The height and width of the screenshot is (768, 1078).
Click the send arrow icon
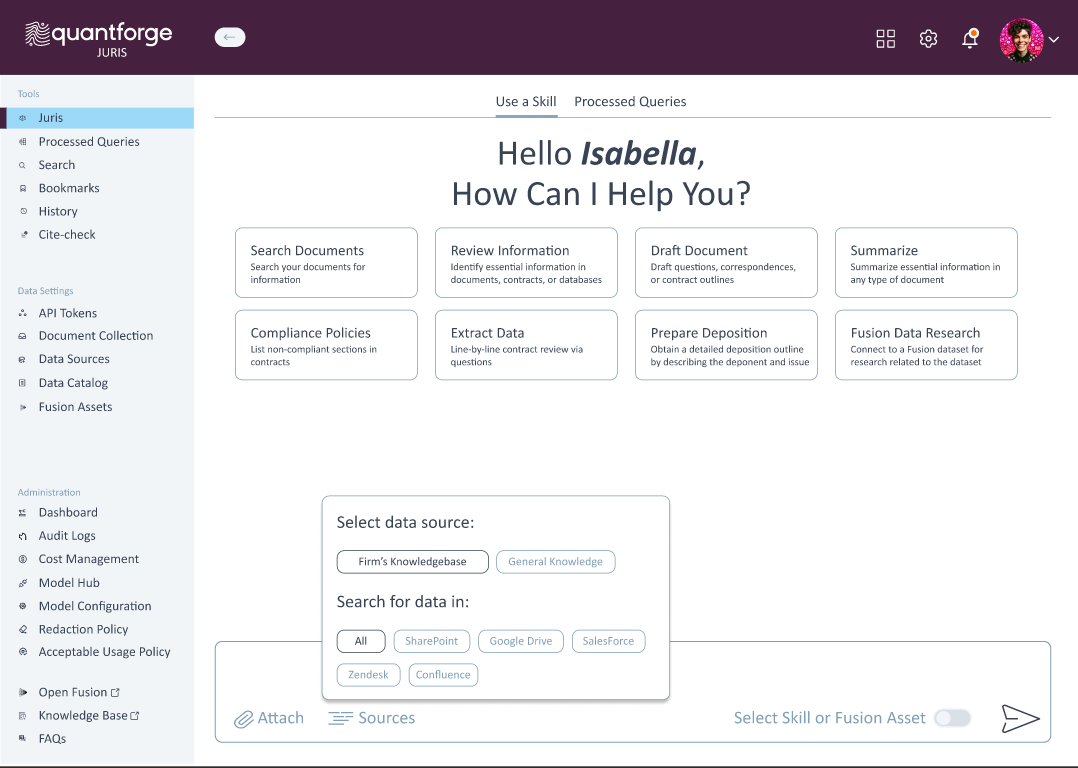pos(1020,718)
